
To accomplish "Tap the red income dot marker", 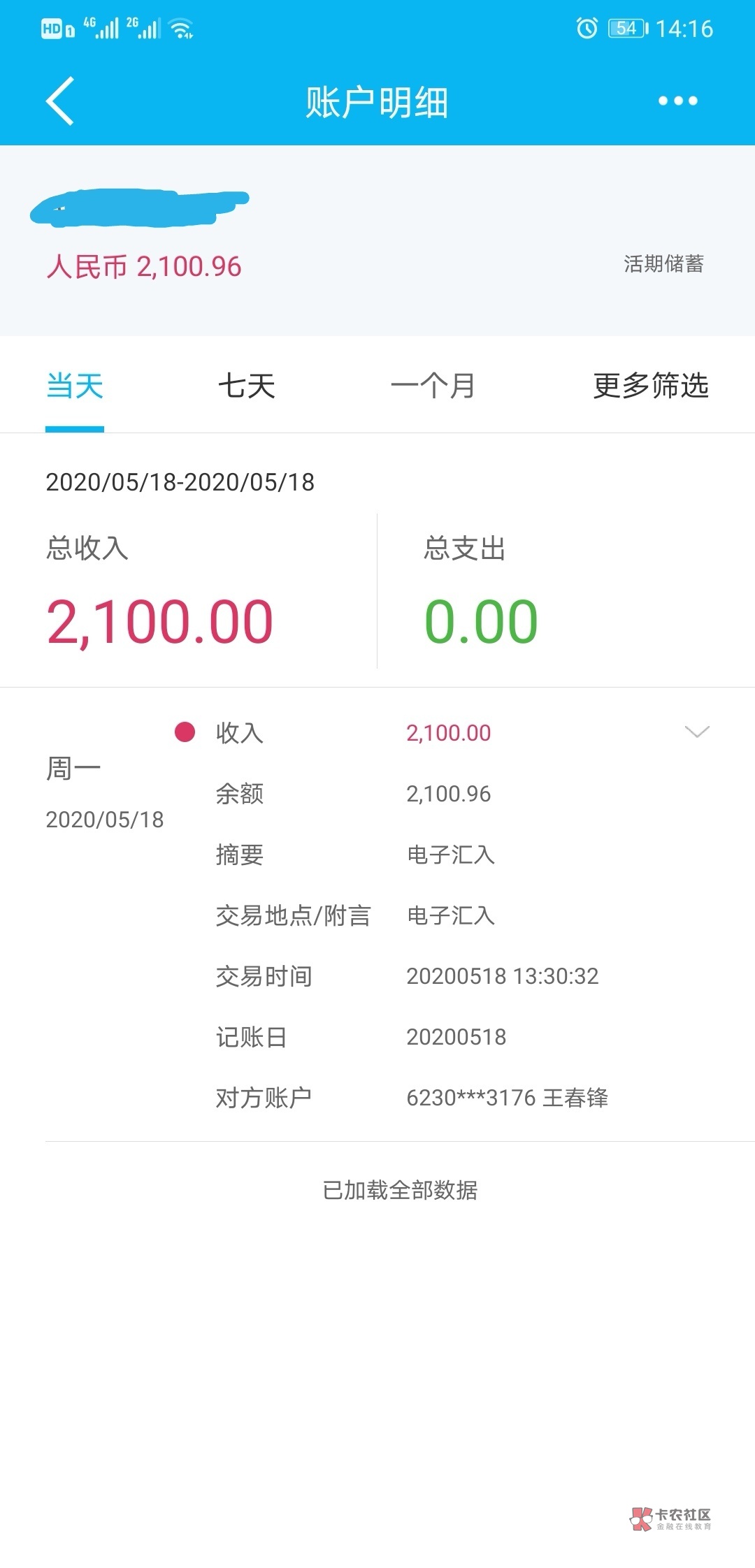I will tap(185, 732).
